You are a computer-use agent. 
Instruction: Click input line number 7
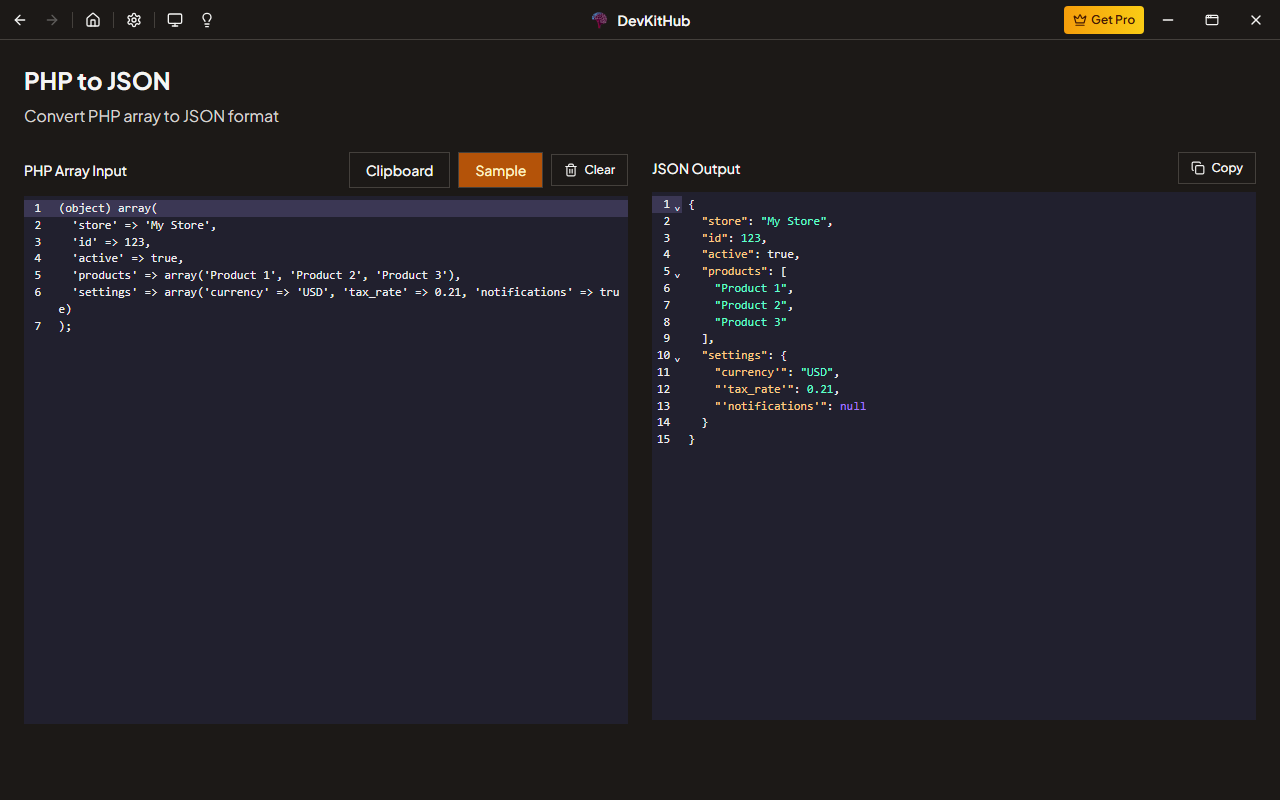pos(38,326)
